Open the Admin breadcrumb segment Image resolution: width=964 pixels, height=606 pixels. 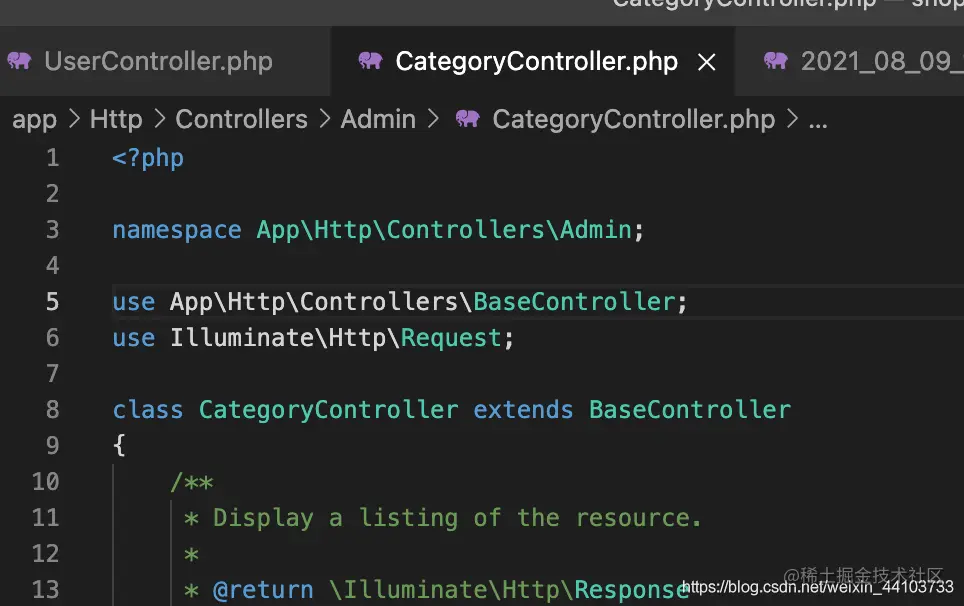[x=378, y=119]
